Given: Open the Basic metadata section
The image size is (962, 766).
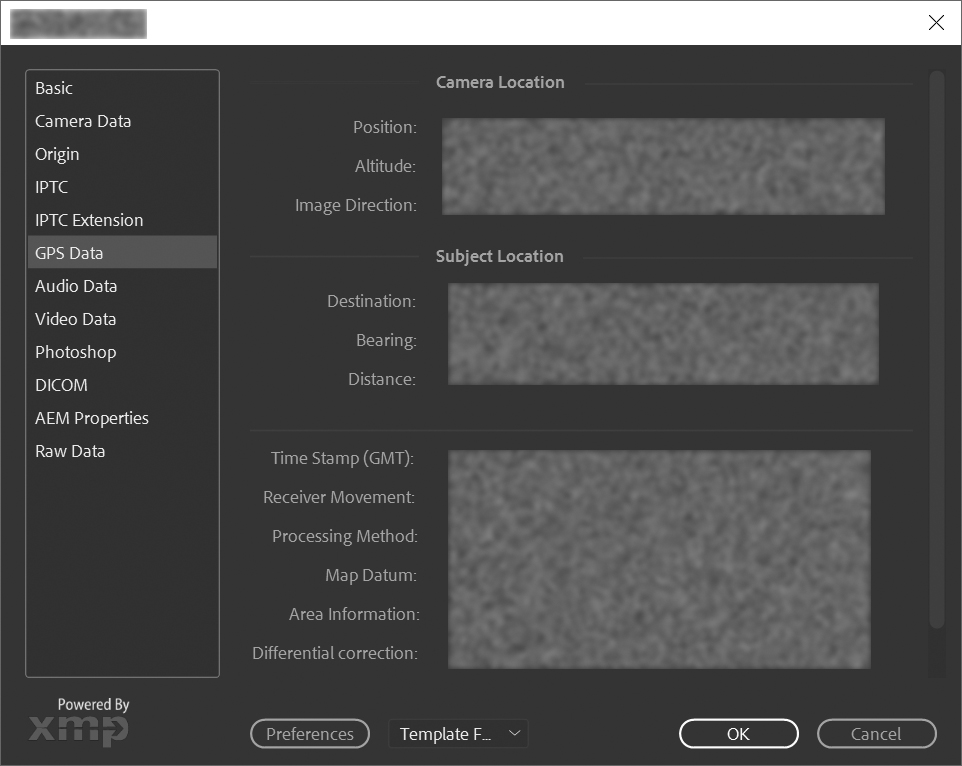Looking at the screenshot, I should point(54,88).
